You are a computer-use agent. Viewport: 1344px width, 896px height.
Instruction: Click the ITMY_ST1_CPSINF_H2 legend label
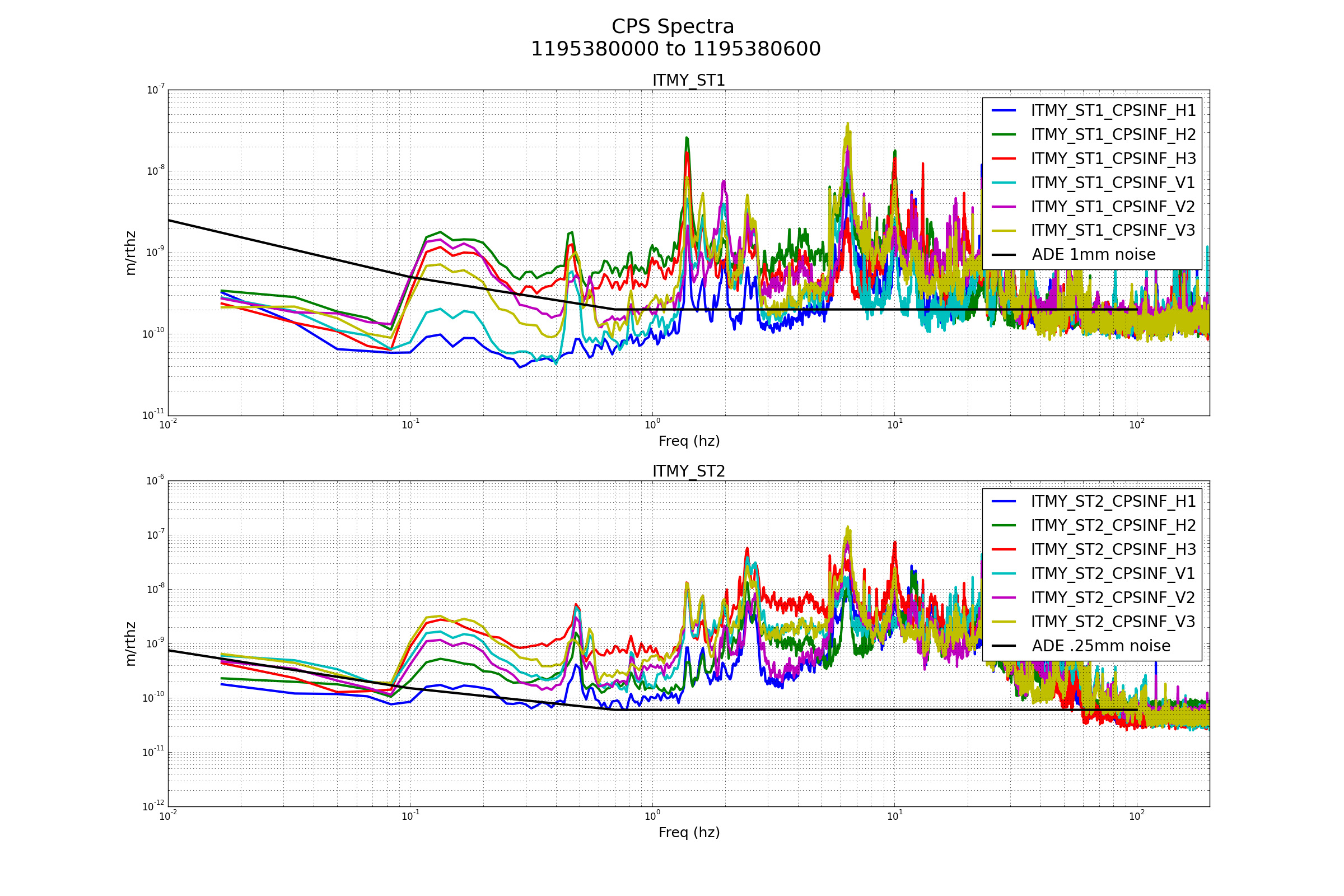click(1113, 135)
